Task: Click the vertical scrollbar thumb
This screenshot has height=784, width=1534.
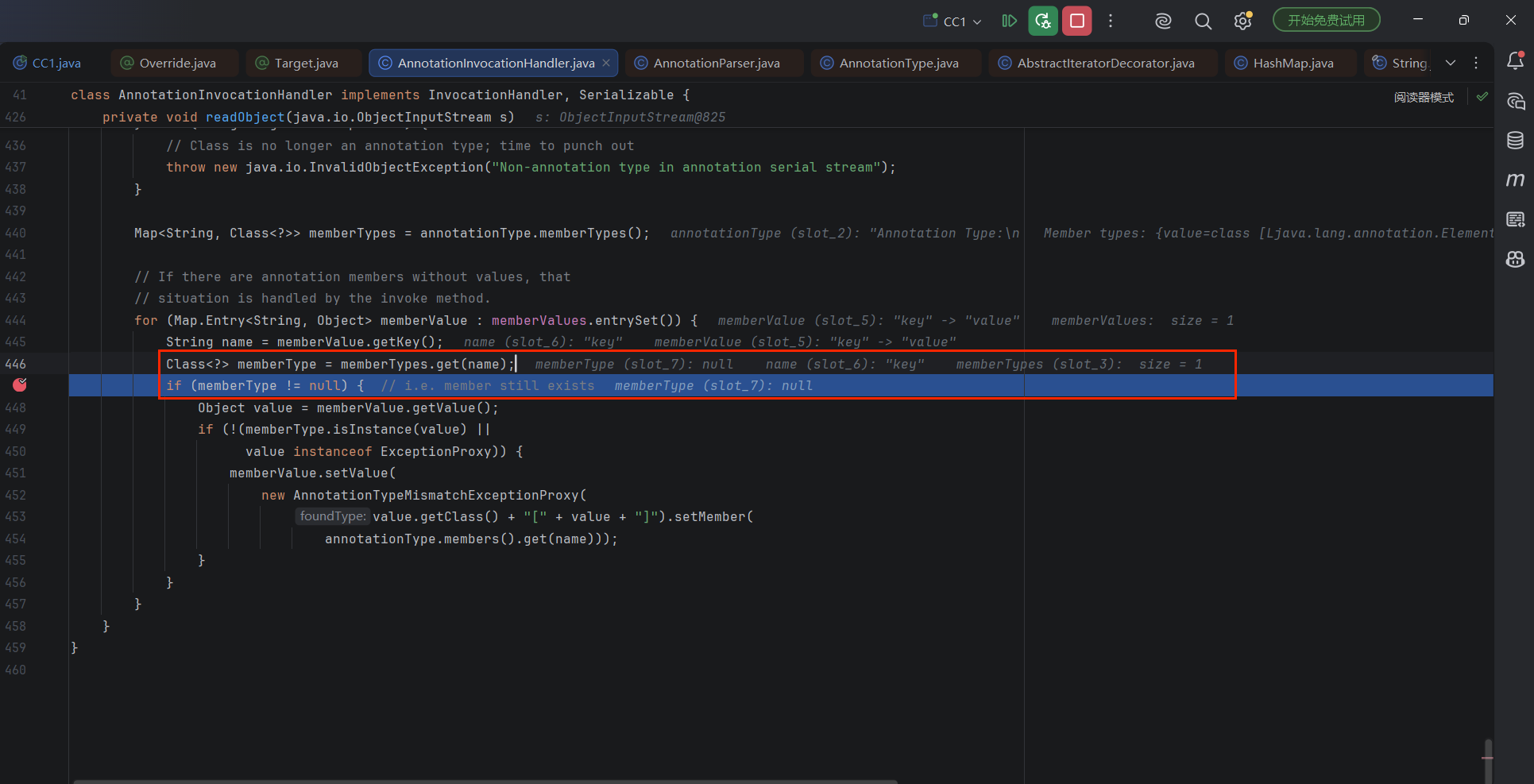Action: tap(1488, 759)
